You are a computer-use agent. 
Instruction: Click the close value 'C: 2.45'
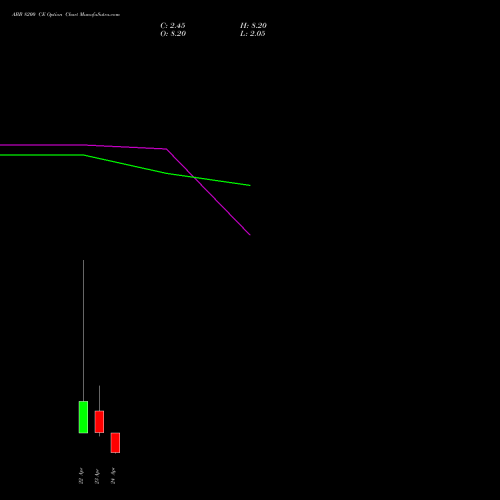(173, 26)
